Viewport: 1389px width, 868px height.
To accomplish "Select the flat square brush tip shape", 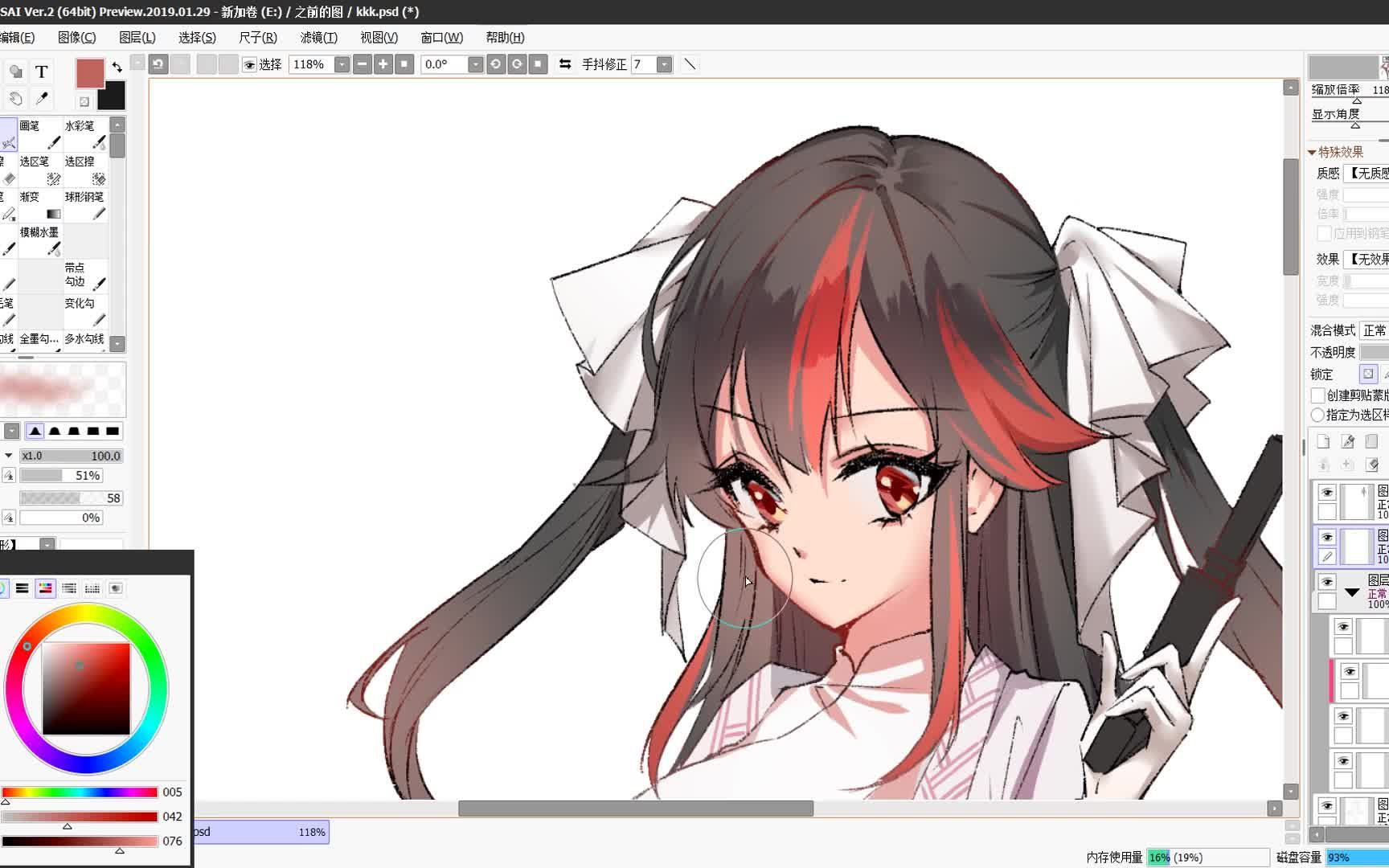I will coord(113,432).
